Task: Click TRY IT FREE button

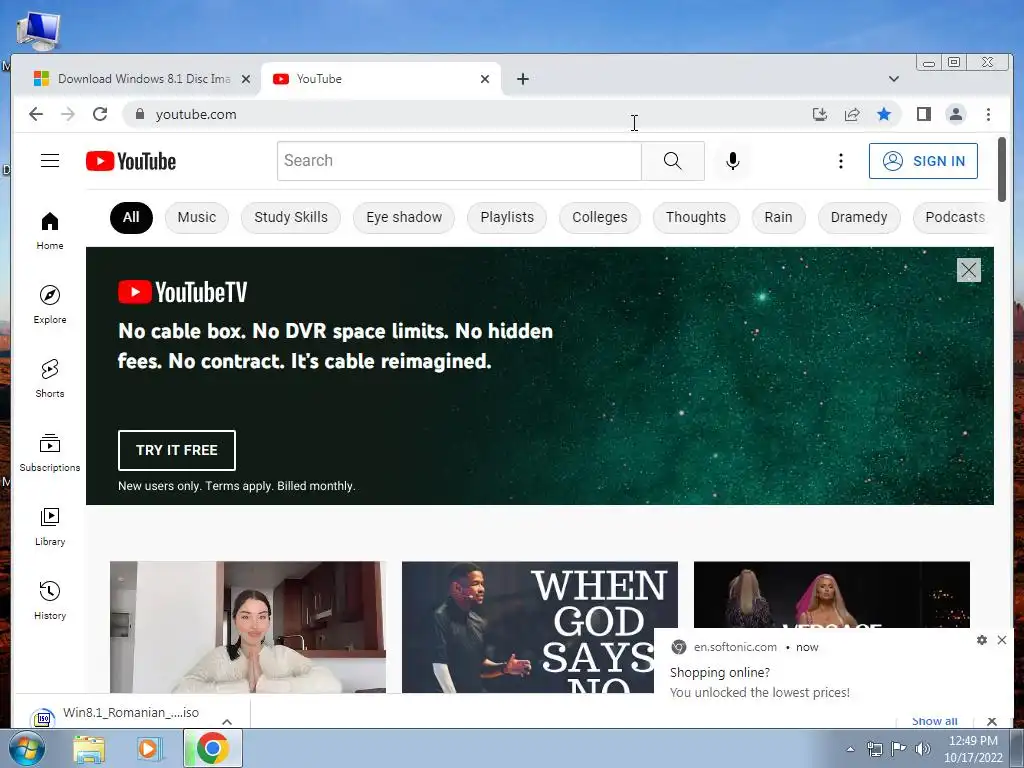Action: (x=176, y=450)
